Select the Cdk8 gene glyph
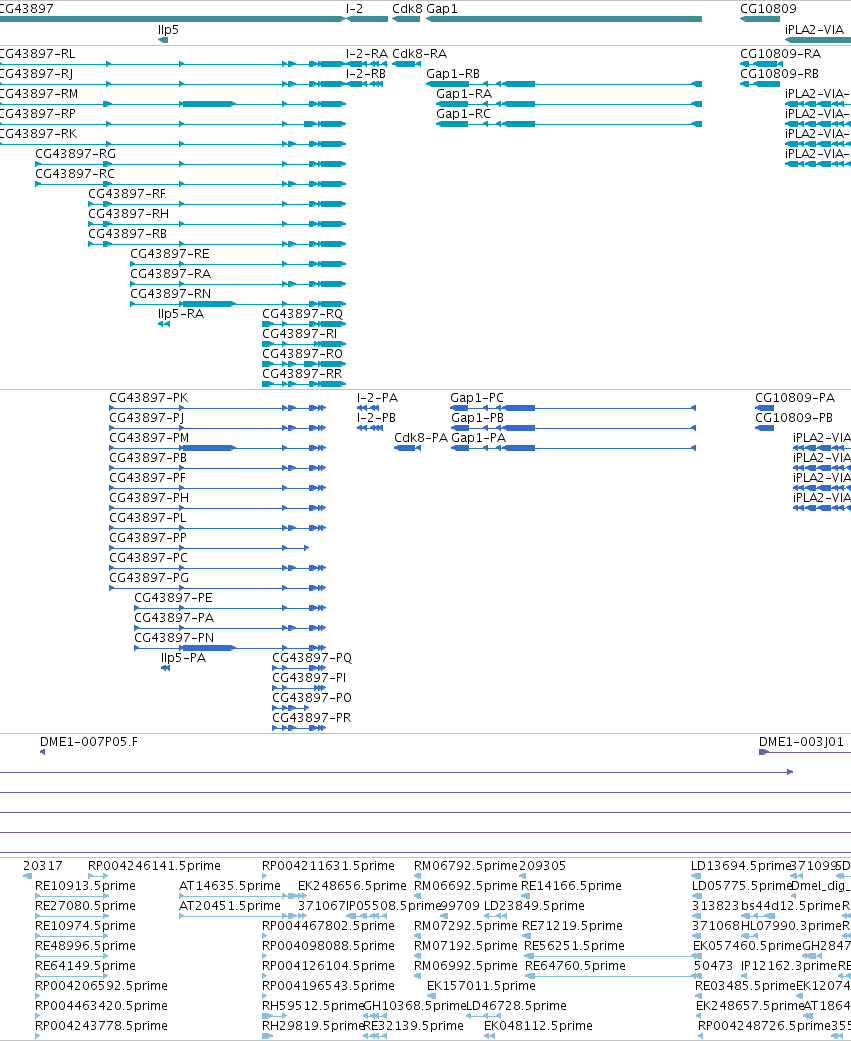Viewport: 851px width, 1041px height. pyautogui.click(x=406, y=19)
